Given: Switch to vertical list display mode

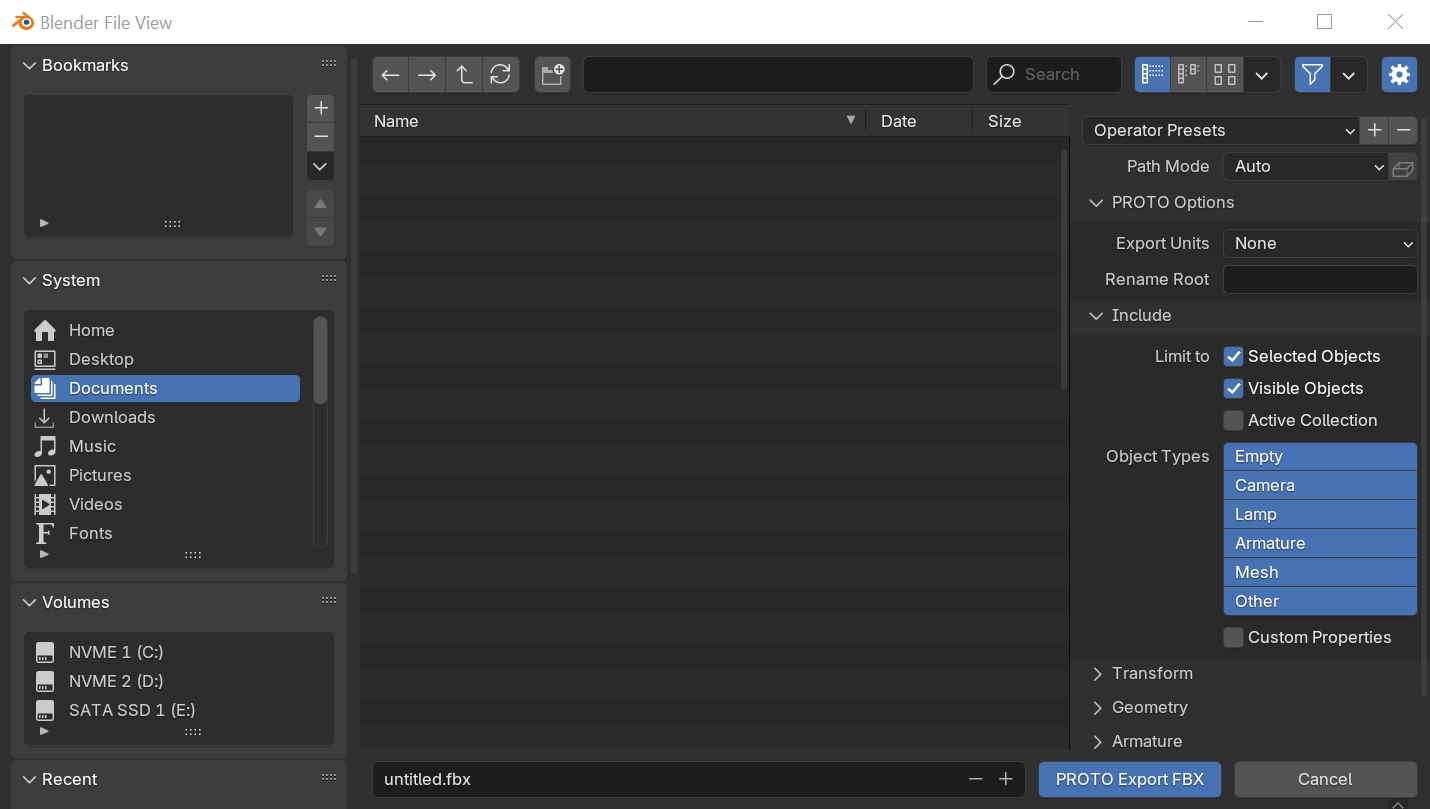Looking at the screenshot, I should 1152,75.
